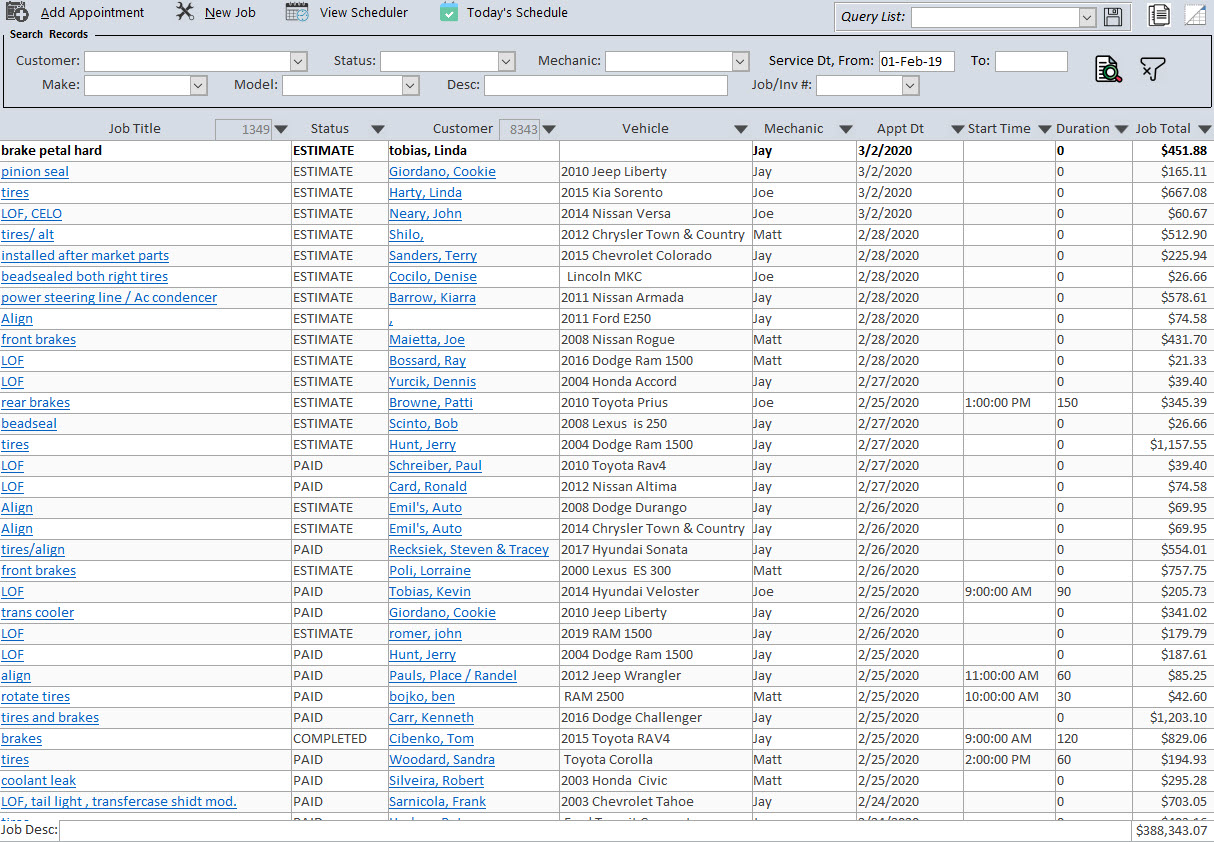Image resolution: width=1214 pixels, height=842 pixels.
Task: Open the Job Total column filter arrow
Action: pyautogui.click(x=1204, y=129)
